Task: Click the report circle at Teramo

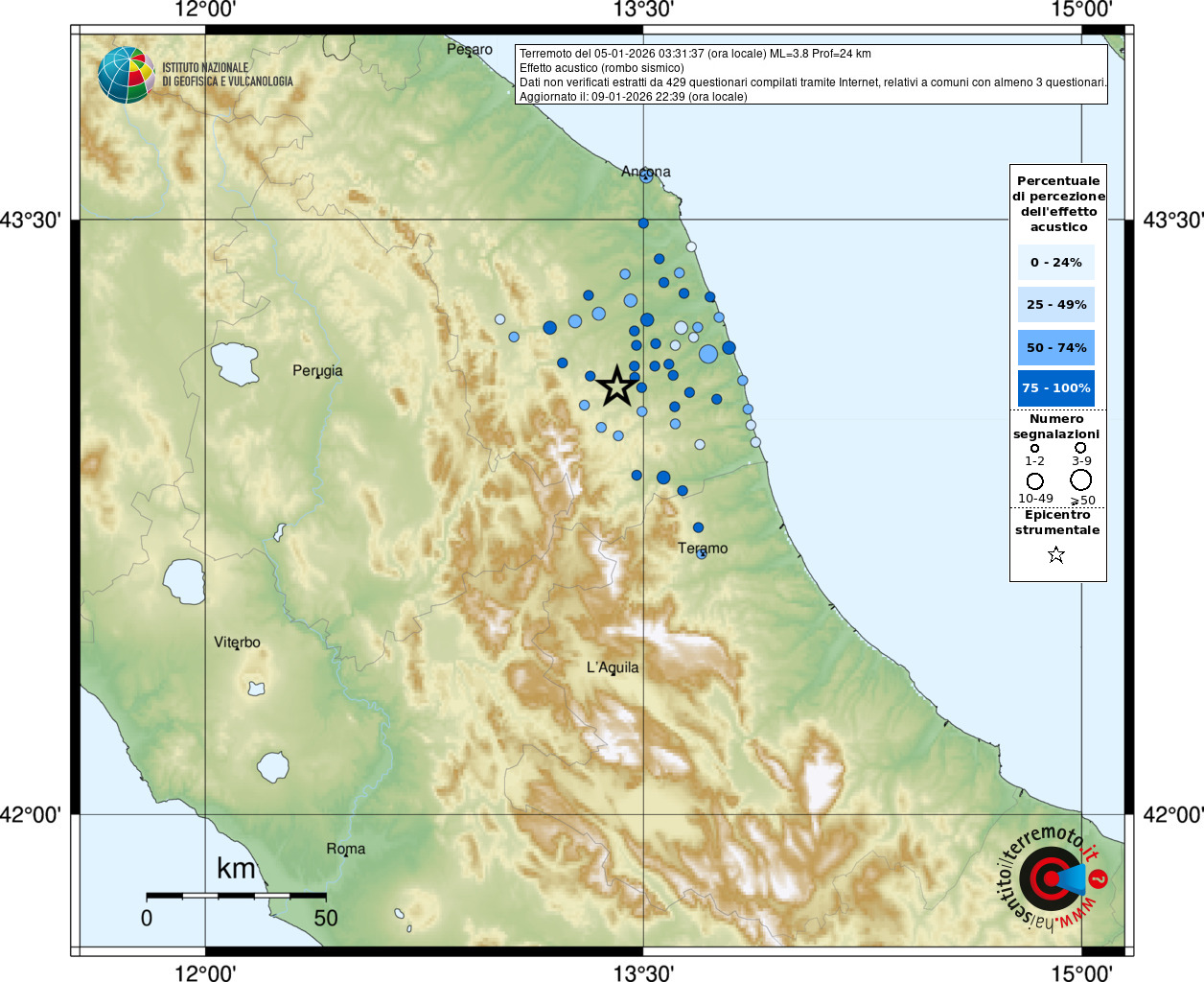Action: point(702,553)
